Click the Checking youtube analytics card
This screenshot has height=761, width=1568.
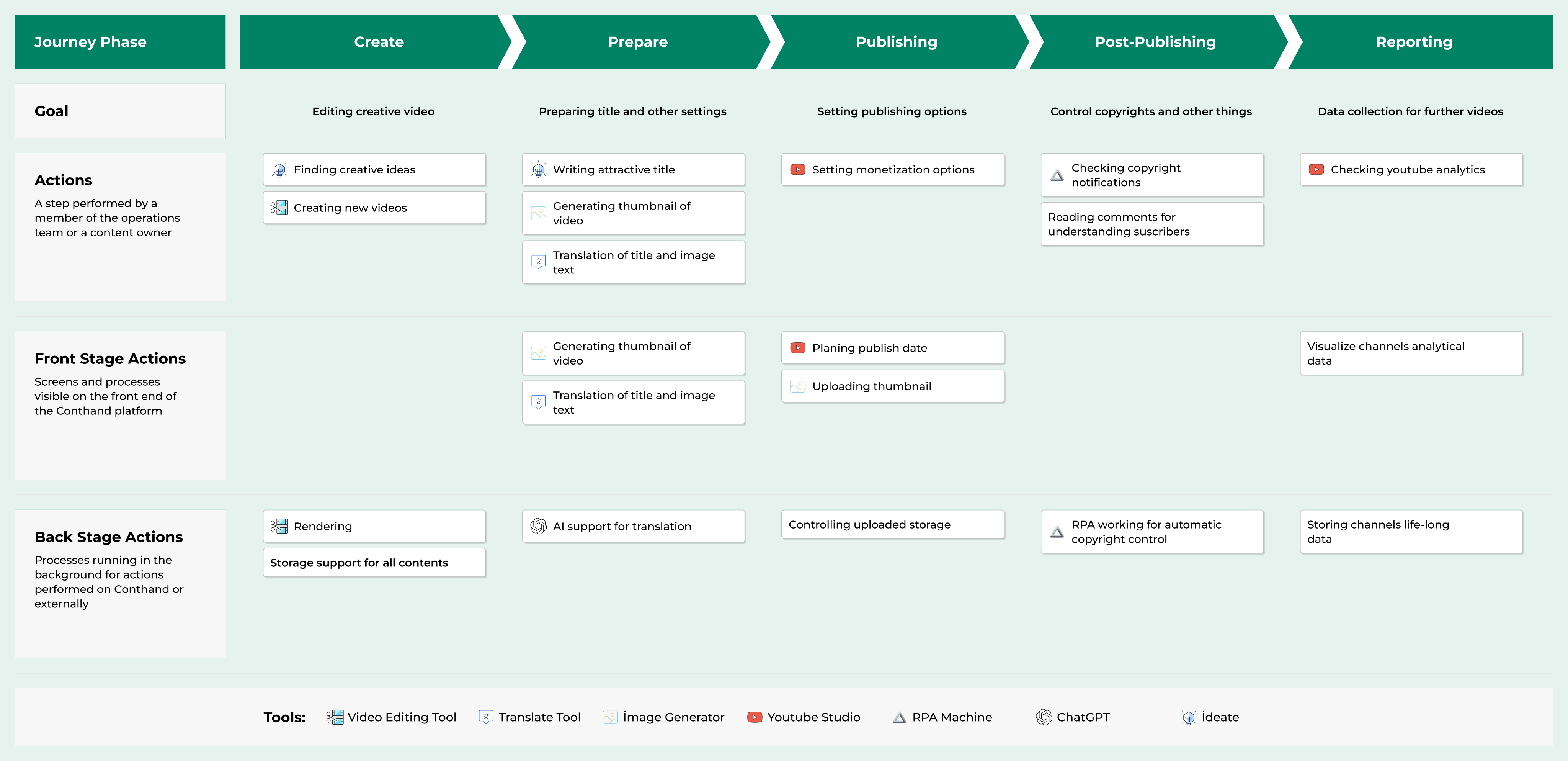coord(1411,169)
